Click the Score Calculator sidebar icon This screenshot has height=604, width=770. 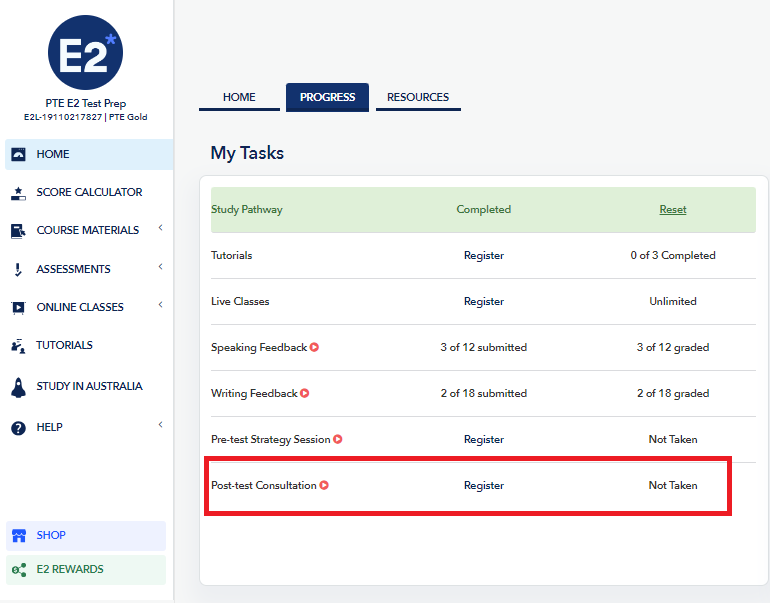click(17, 193)
